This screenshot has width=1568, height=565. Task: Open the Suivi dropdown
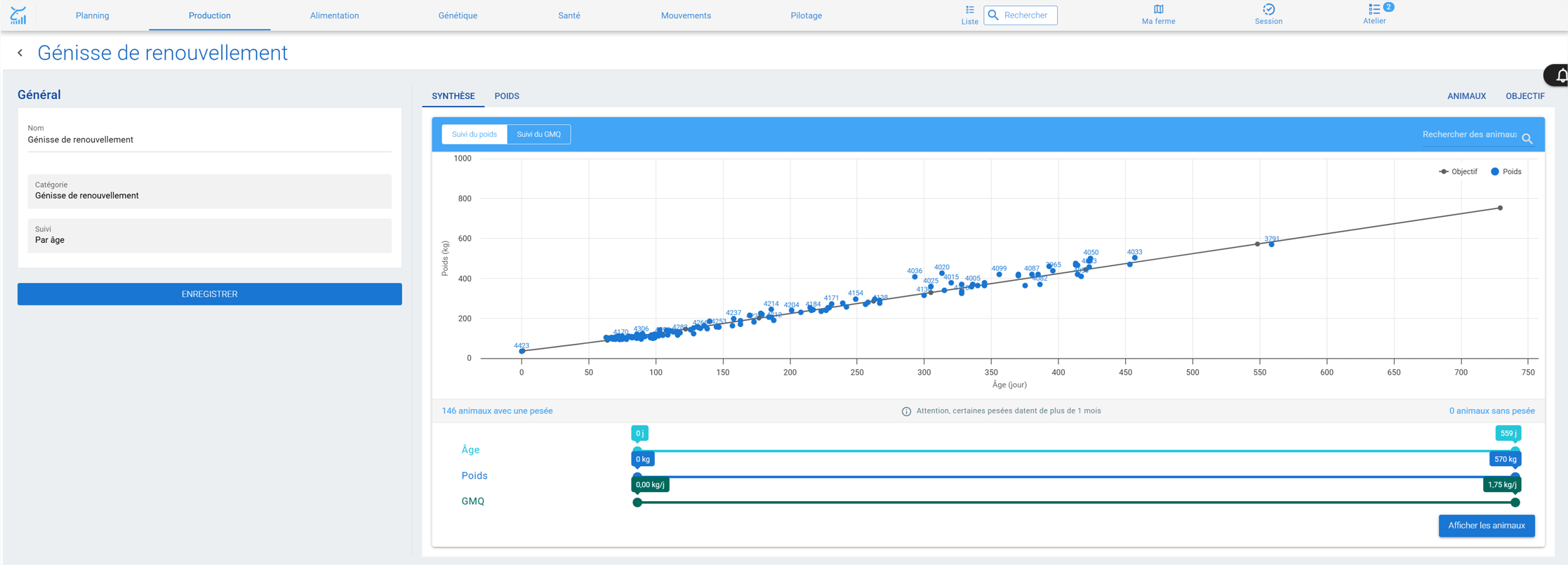(209, 235)
